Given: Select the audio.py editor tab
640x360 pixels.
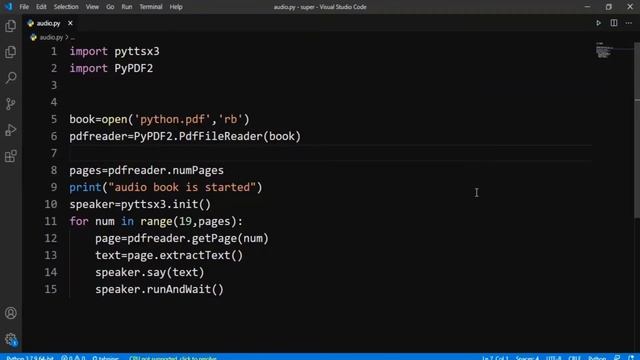Looking at the screenshot, I should tap(49, 23).
